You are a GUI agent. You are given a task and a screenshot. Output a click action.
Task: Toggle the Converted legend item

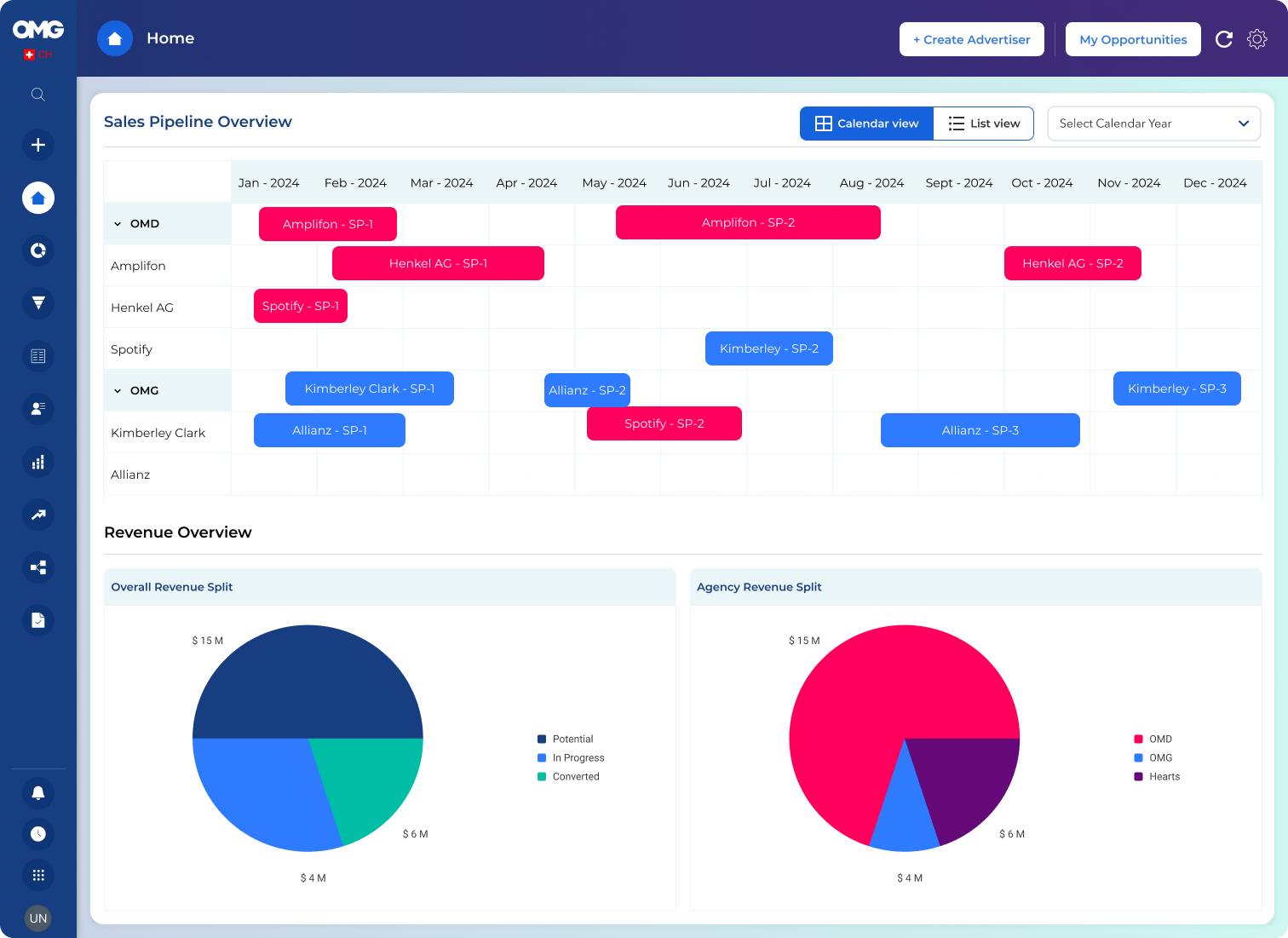click(575, 777)
